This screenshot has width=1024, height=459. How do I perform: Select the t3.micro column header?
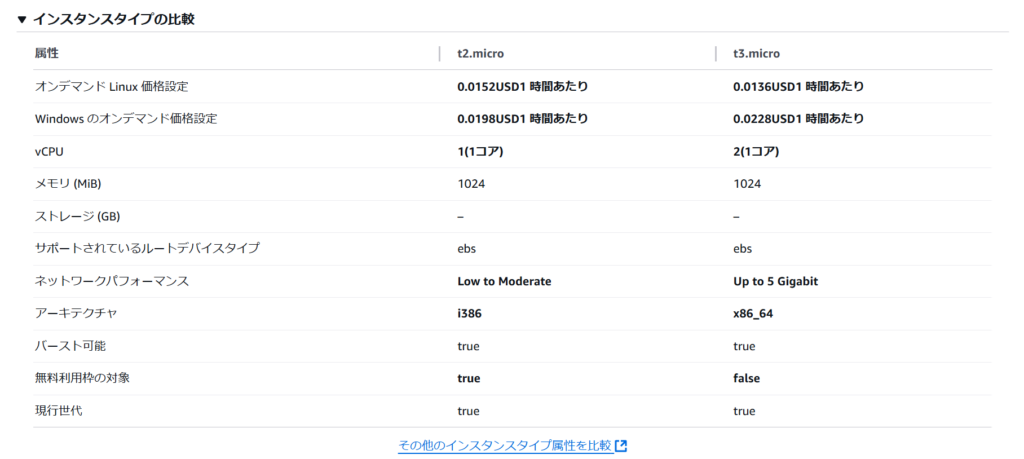[x=756, y=54]
